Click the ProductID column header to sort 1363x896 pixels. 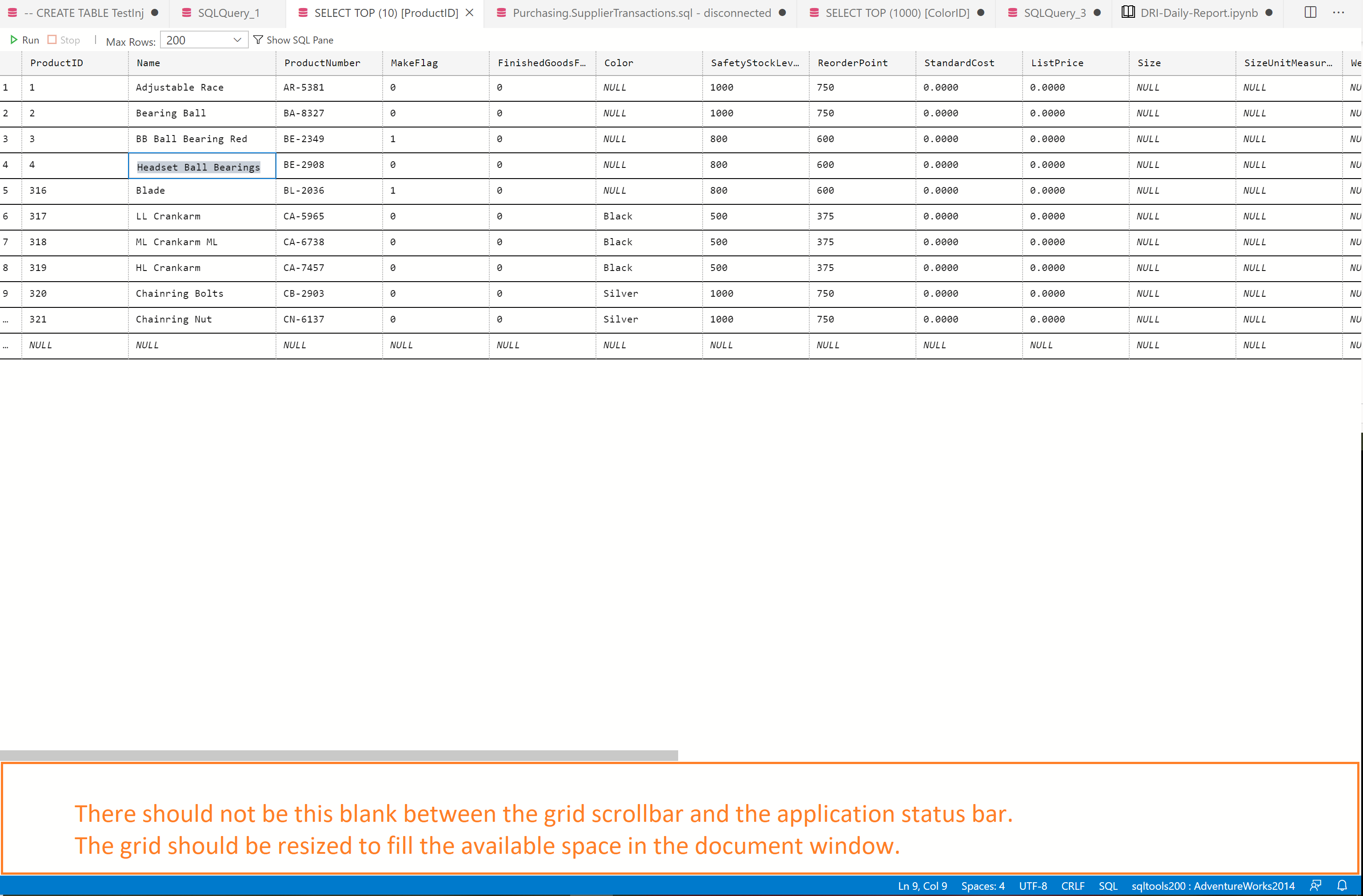(x=56, y=63)
